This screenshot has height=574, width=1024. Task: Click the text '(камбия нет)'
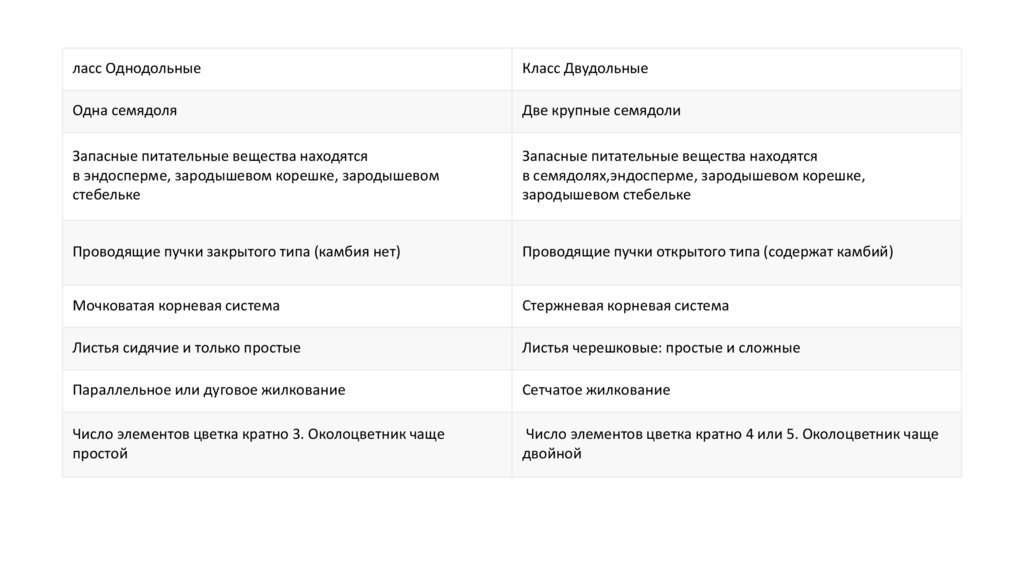click(357, 252)
